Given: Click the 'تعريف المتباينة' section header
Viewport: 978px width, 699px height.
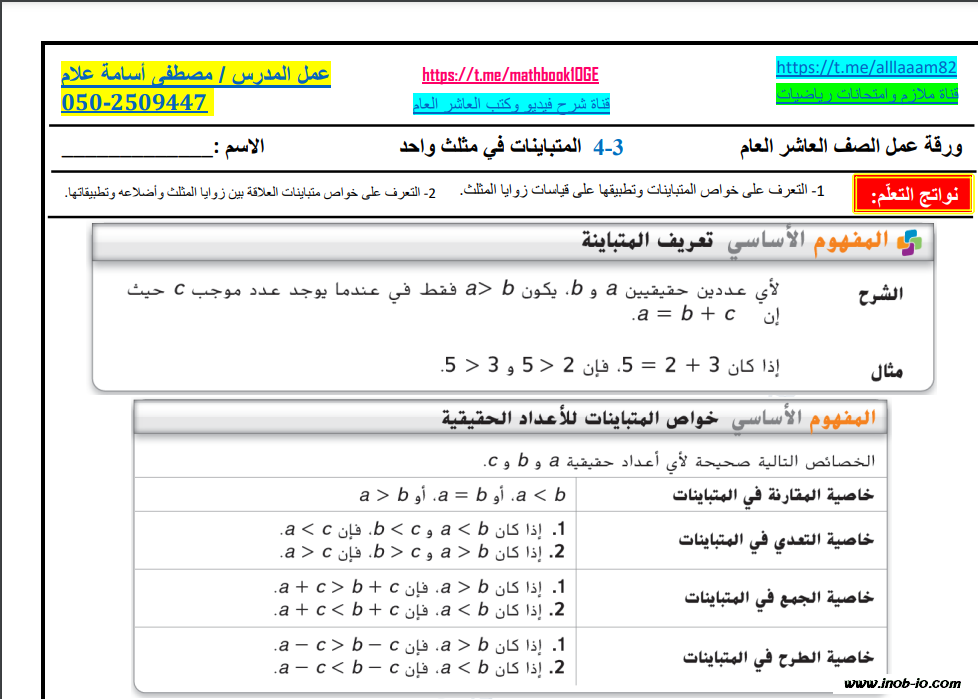Looking at the screenshot, I should pyautogui.click(x=647, y=242).
